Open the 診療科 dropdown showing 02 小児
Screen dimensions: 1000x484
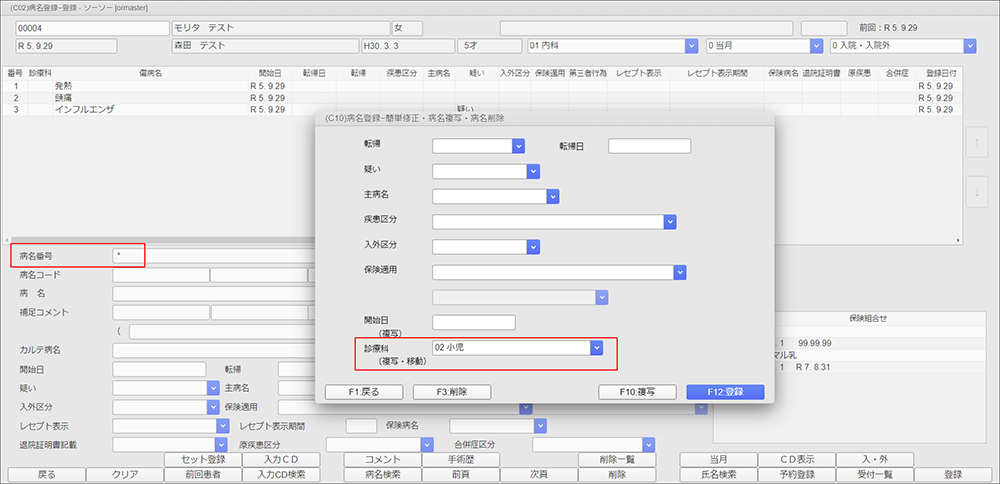coord(596,348)
